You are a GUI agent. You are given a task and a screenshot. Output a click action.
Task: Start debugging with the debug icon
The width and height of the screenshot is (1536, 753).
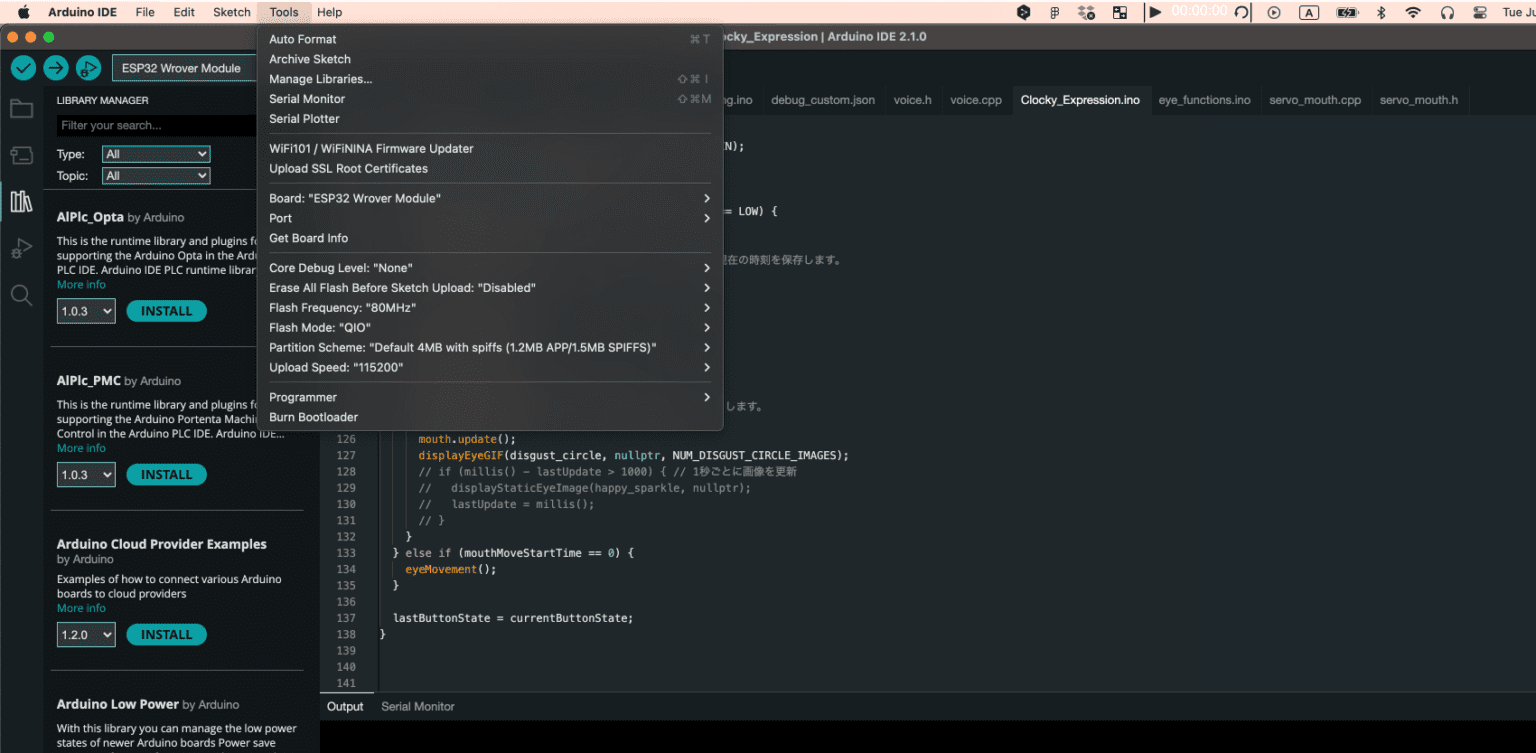88,68
